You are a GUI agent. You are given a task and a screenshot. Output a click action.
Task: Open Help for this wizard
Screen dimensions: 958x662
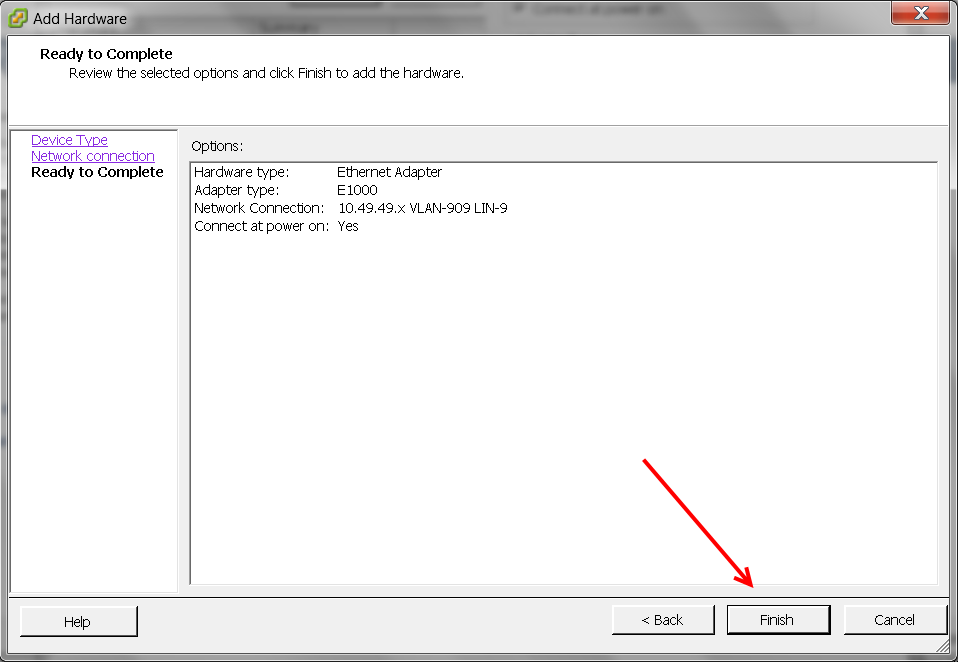(x=79, y=621)
